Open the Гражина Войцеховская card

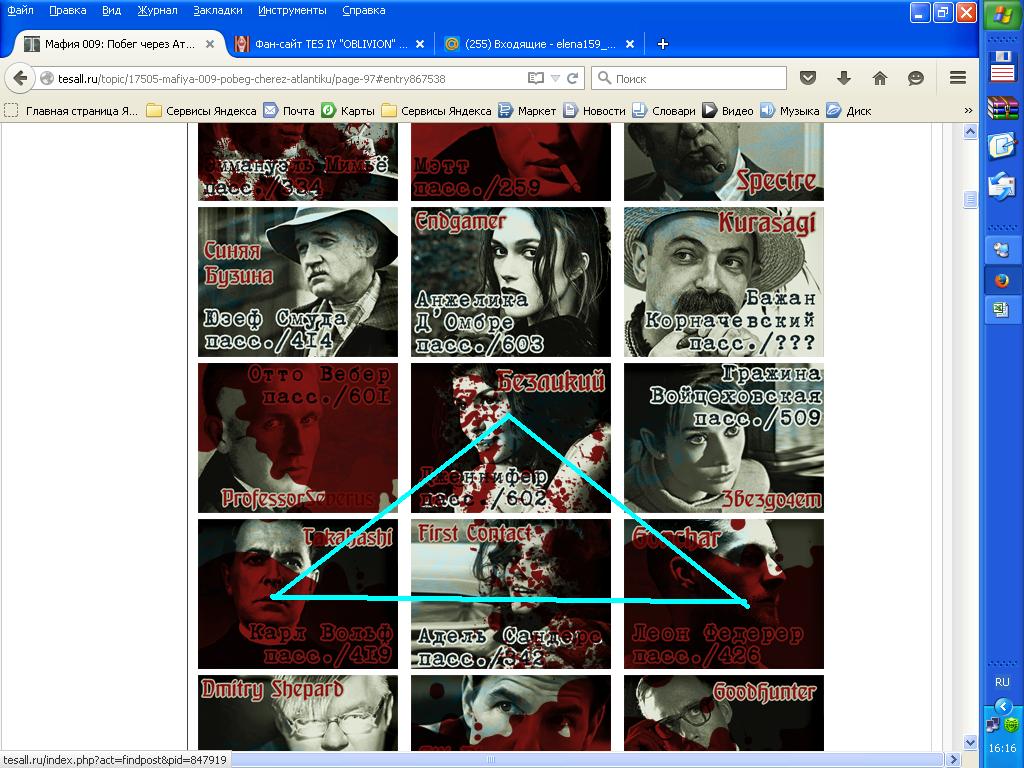[x=724, y=438]
